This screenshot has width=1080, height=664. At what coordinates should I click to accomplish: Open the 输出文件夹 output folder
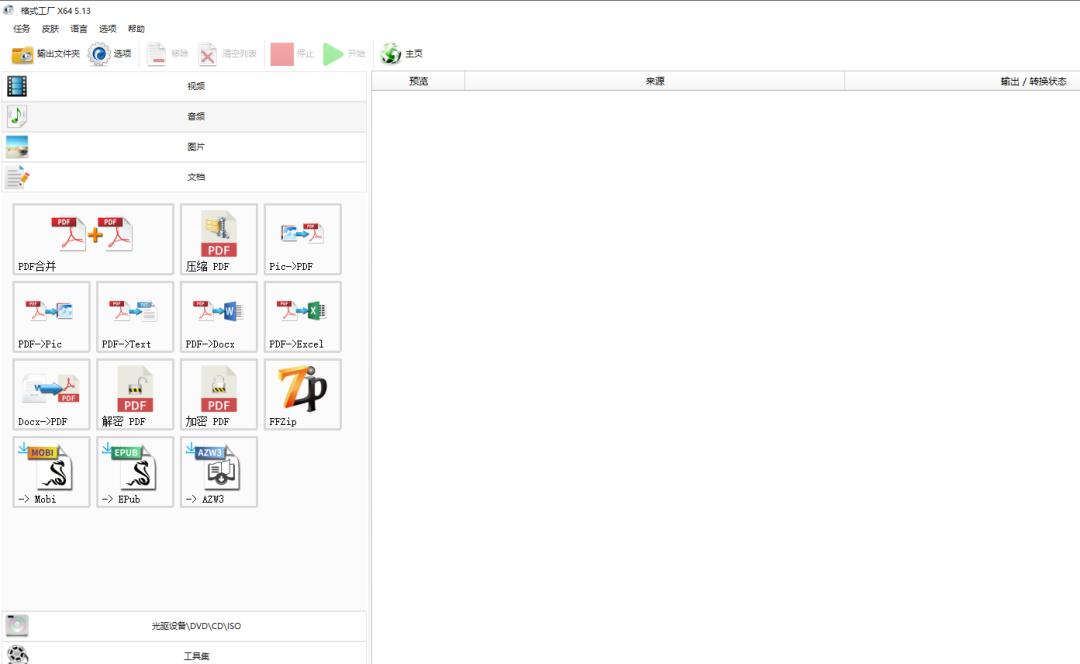pyautogui.click(x=45, y=54)
